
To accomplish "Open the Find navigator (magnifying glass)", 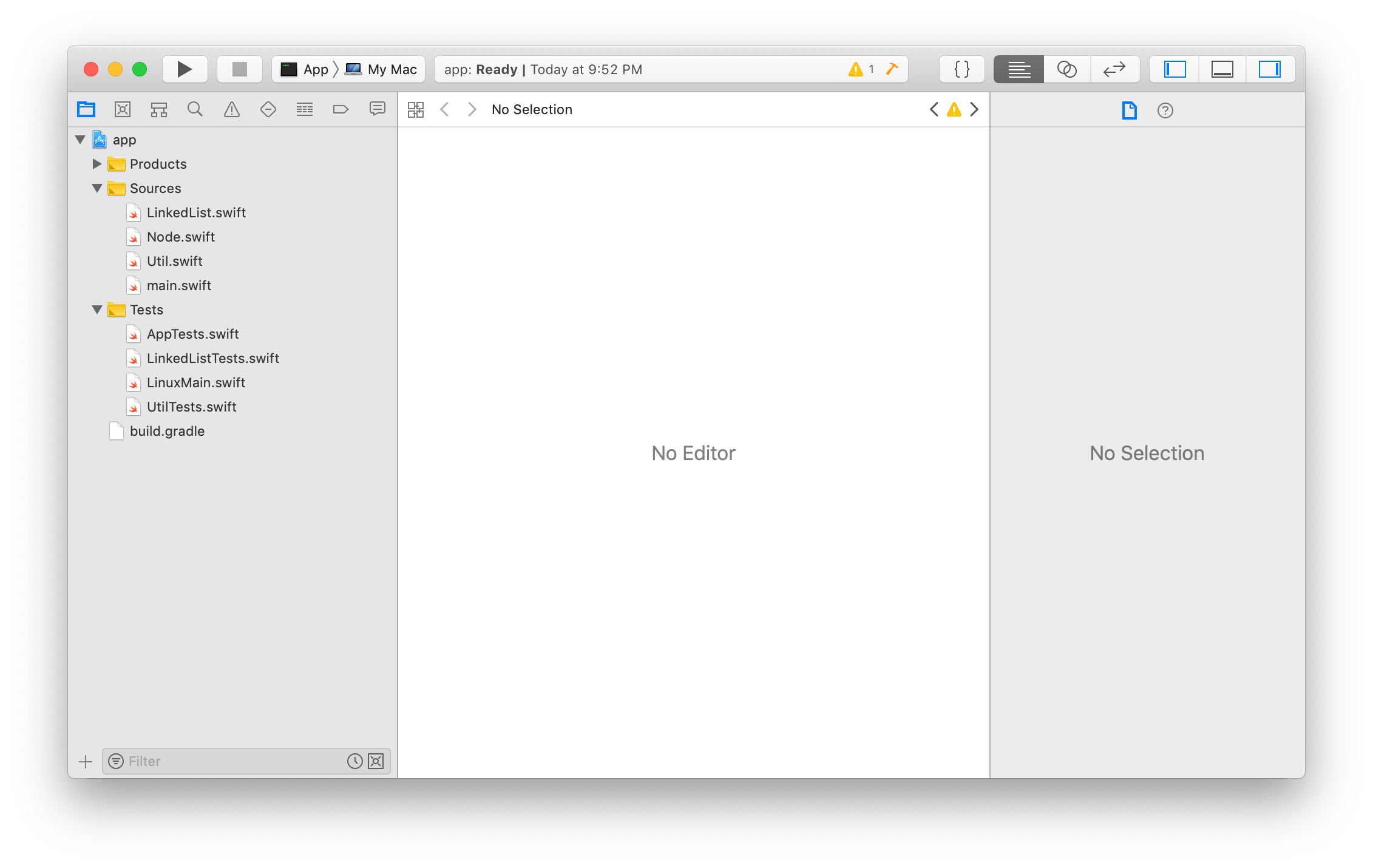I will 195,109.
